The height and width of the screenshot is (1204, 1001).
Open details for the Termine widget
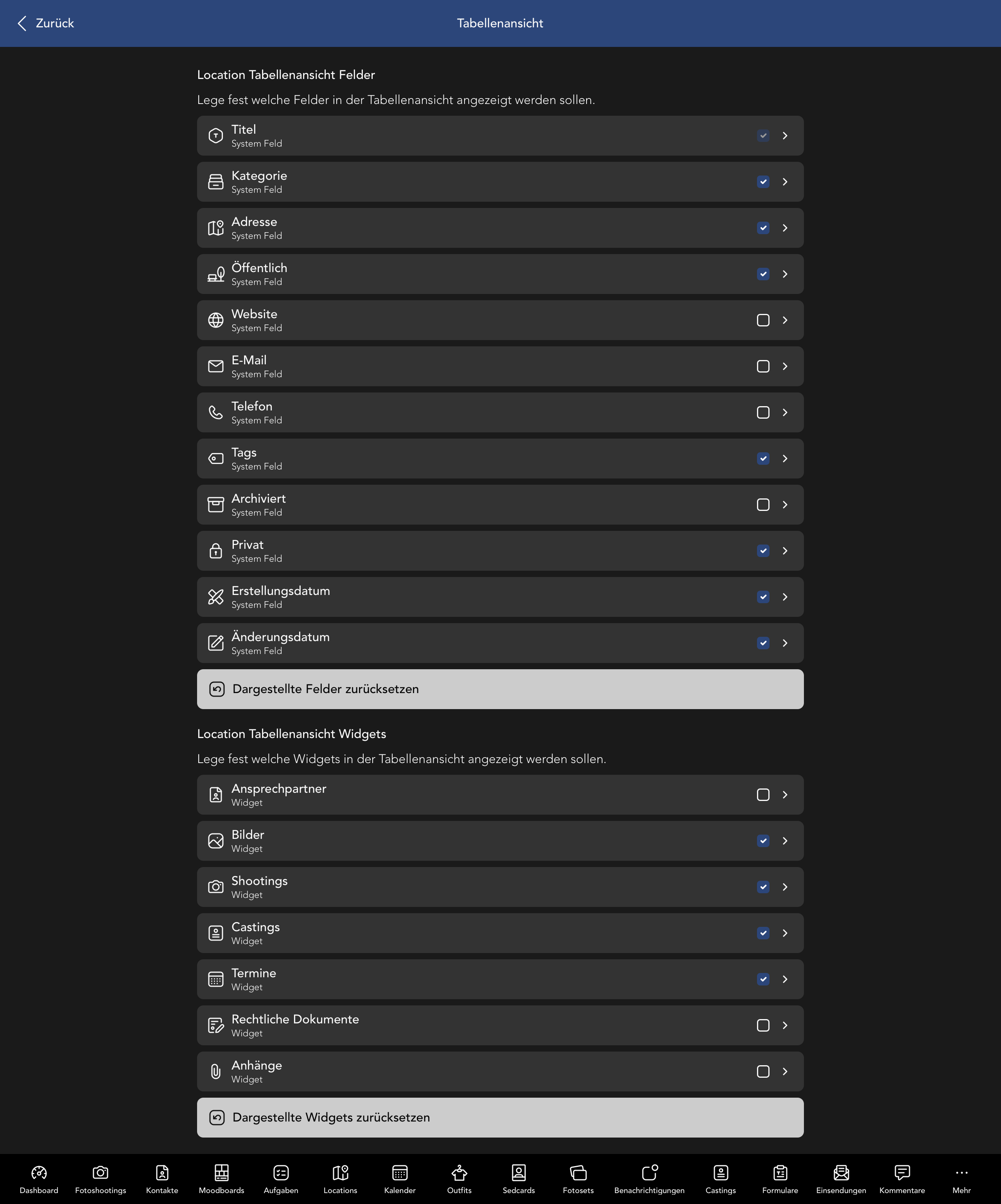coord(785,979)
